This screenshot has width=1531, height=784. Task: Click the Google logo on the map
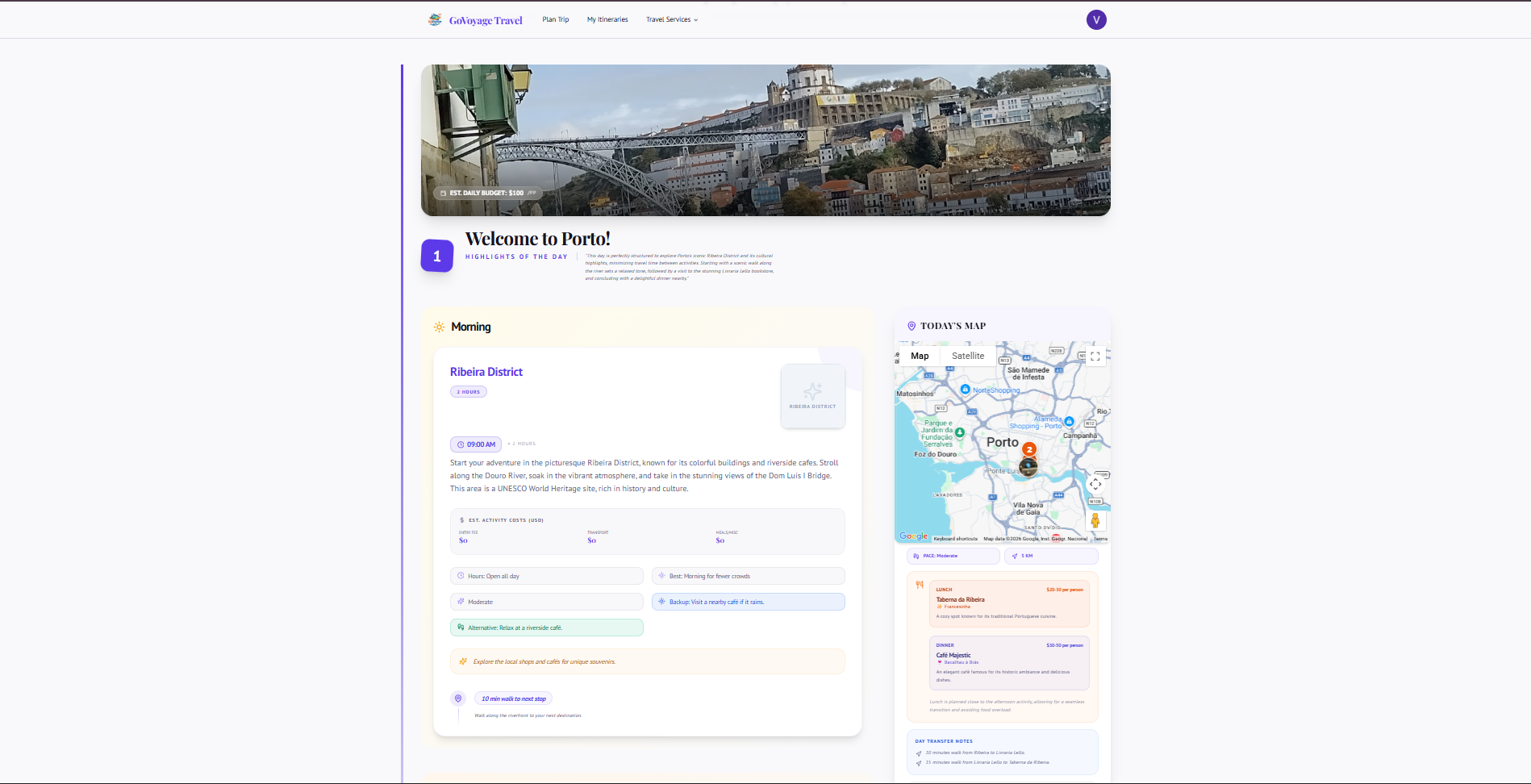click(912, 536)
